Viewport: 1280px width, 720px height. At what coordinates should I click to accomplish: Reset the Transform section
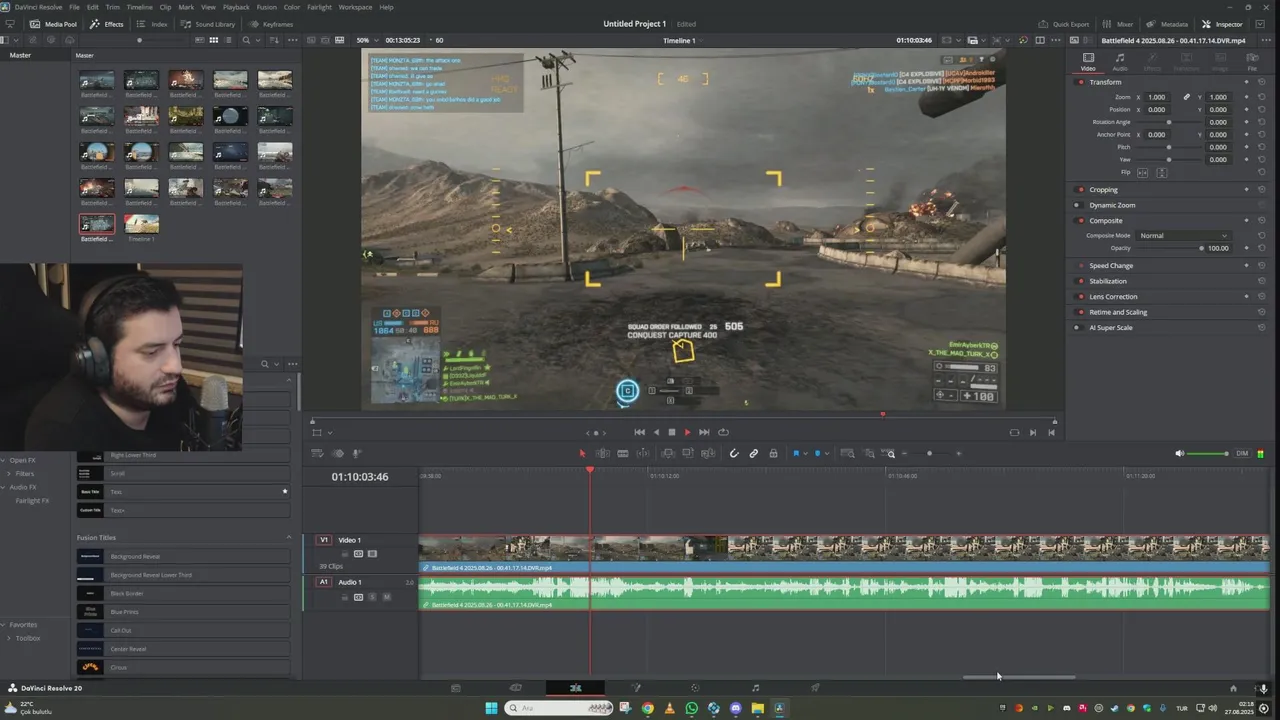pos(1261,82)
